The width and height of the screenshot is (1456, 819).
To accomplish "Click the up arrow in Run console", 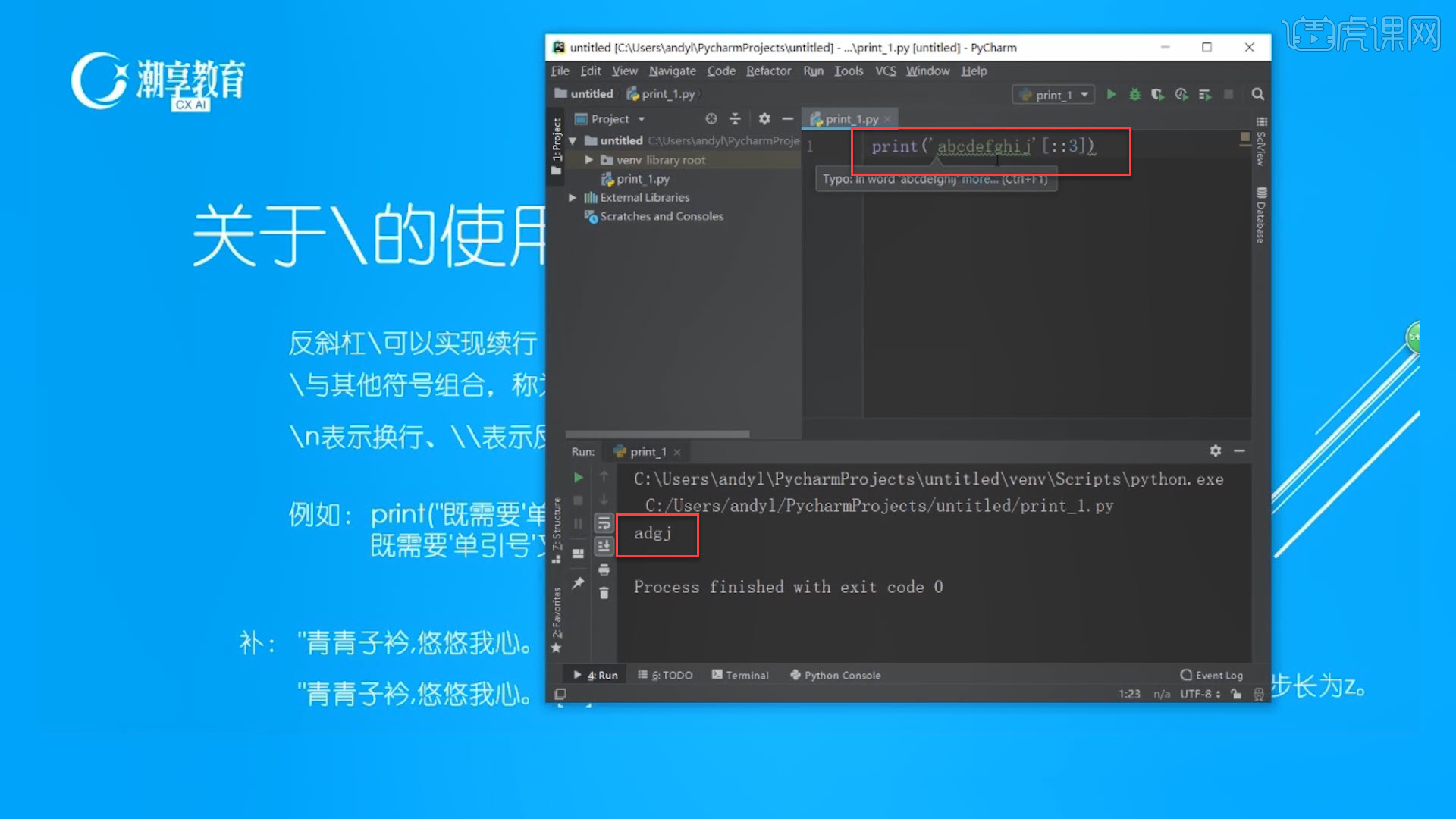I will tap(604, 476).
